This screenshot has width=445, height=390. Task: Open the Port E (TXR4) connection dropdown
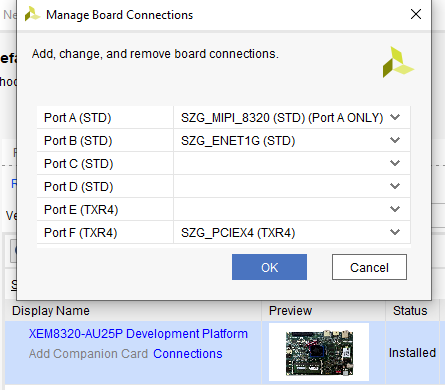tap(395, 209)
